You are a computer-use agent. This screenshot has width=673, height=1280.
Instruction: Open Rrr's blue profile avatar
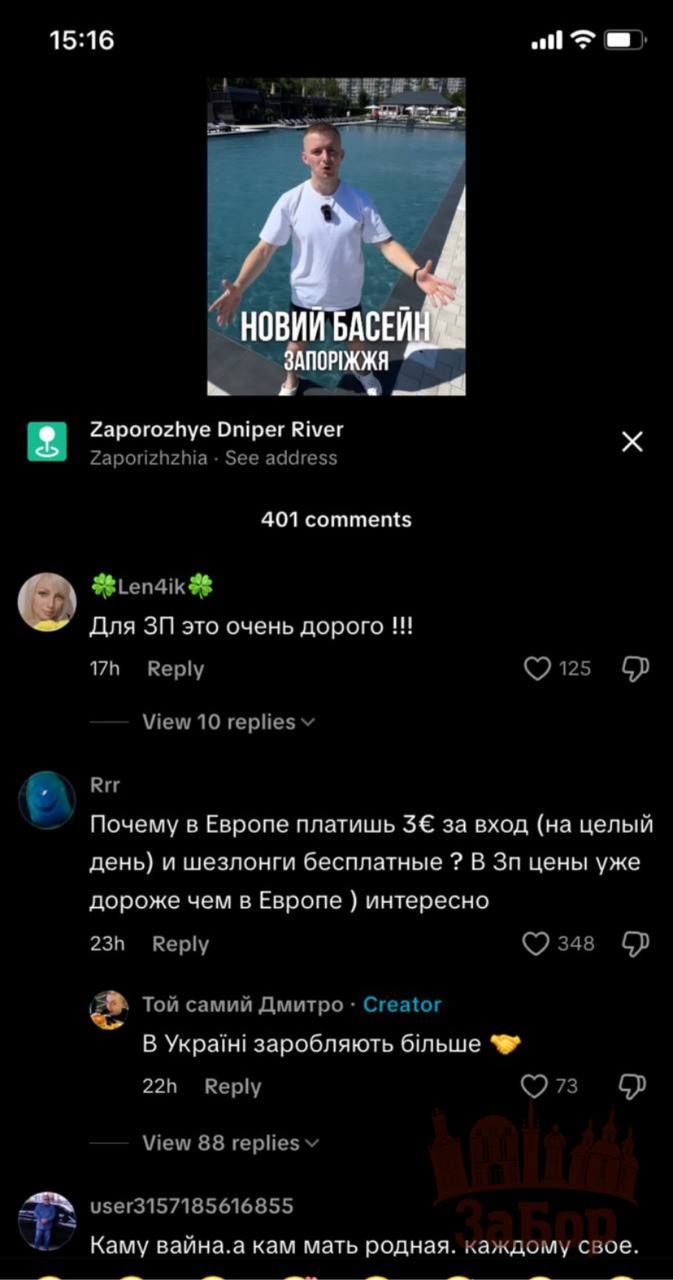[47, 800]
